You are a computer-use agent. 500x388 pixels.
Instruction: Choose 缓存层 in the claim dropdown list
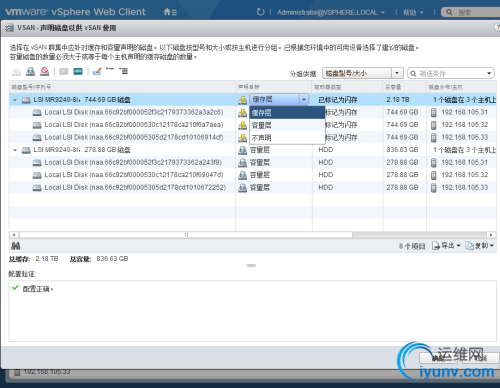click(287, 113)
